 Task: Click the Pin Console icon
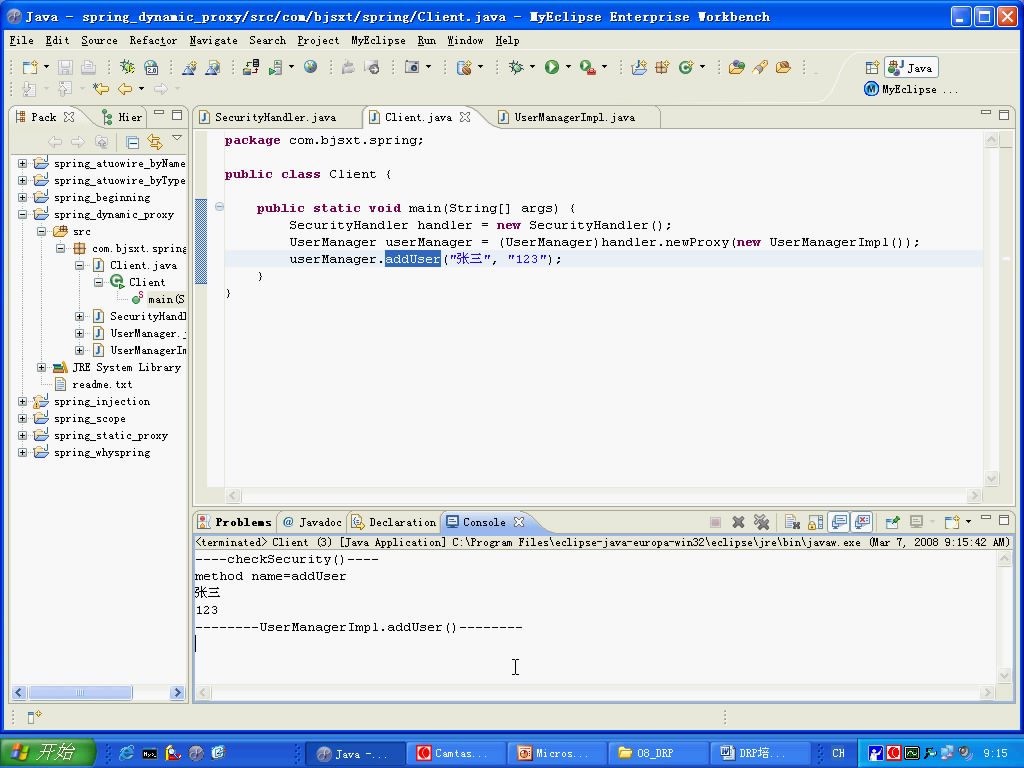tap(893, 522)
